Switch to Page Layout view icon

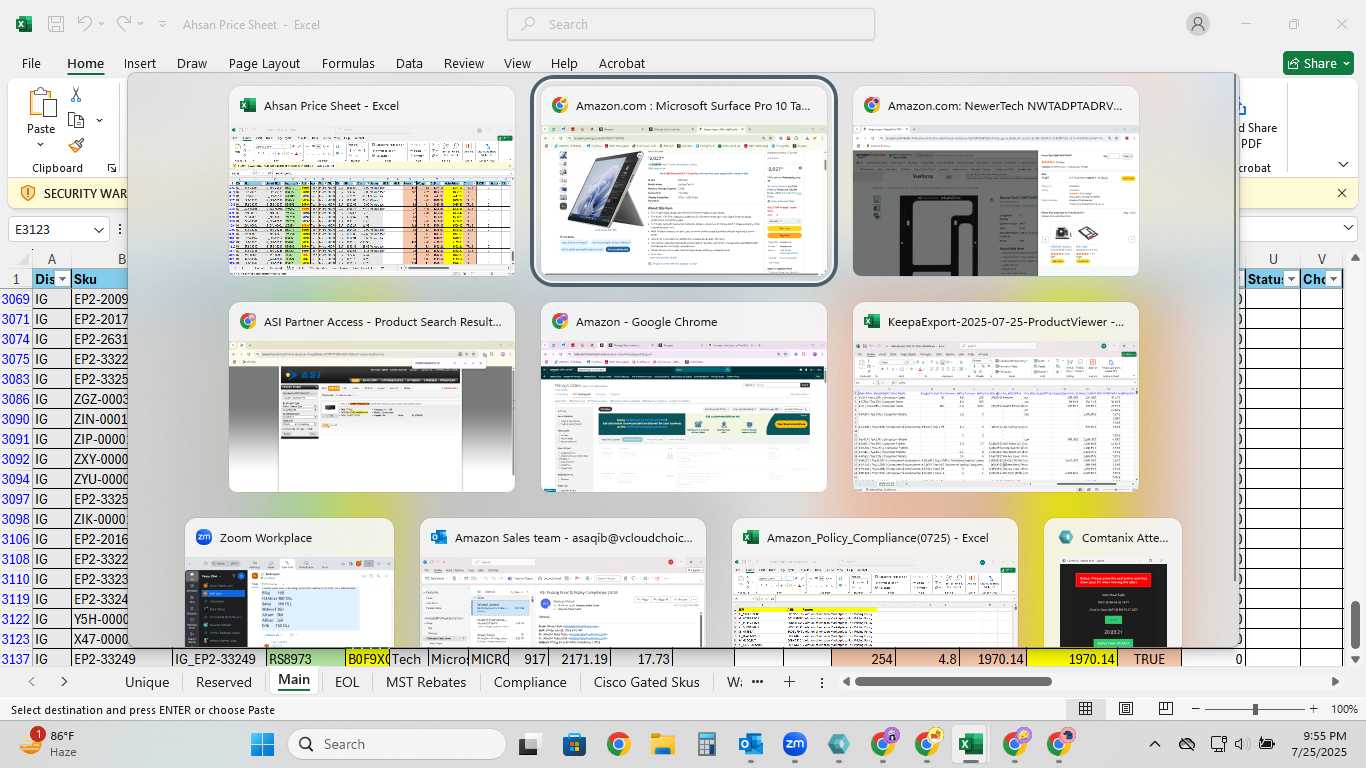pos(1126,709)
